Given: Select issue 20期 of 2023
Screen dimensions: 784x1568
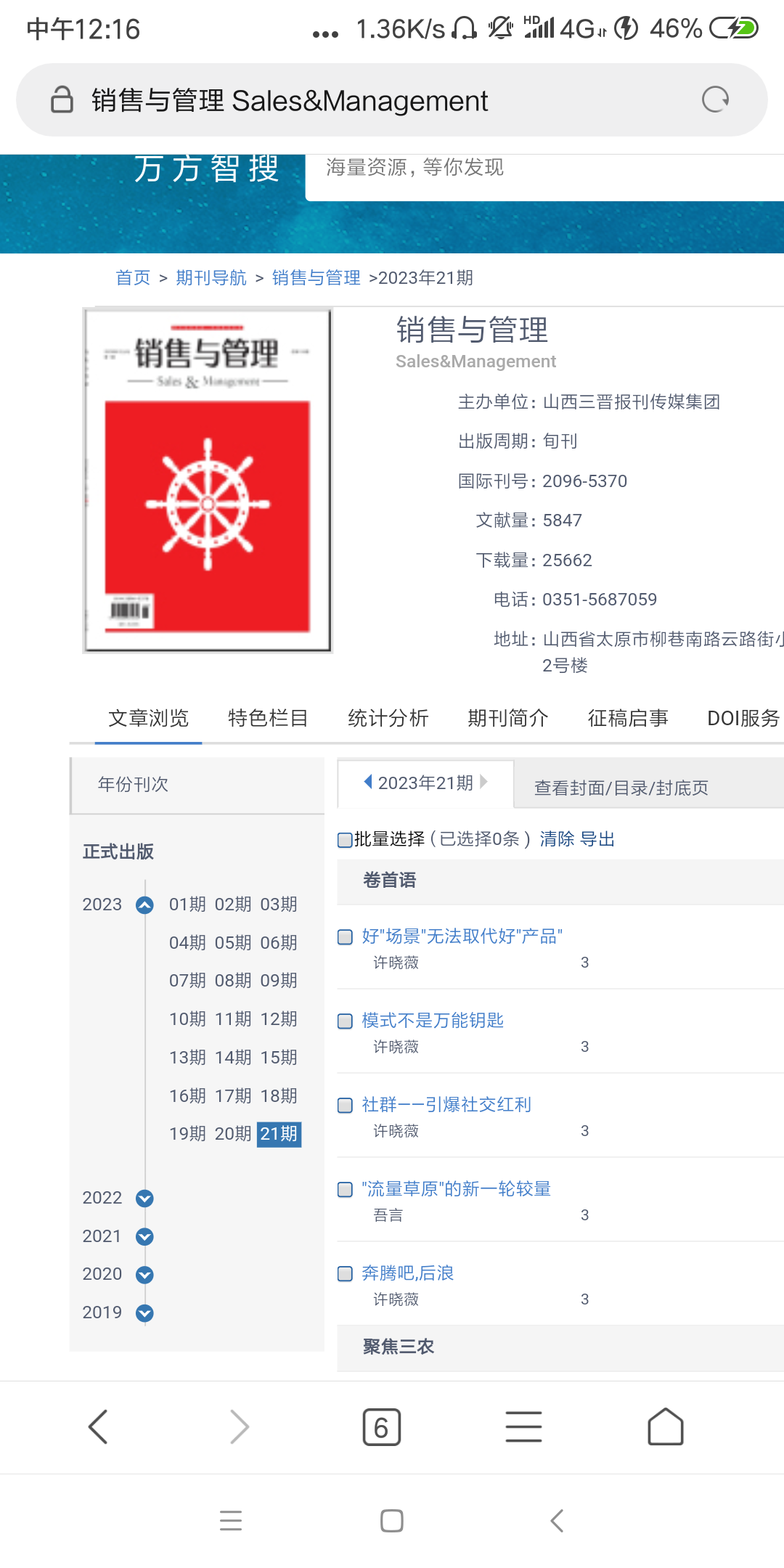Looking at the screenshot, I should coord(234,1134).
